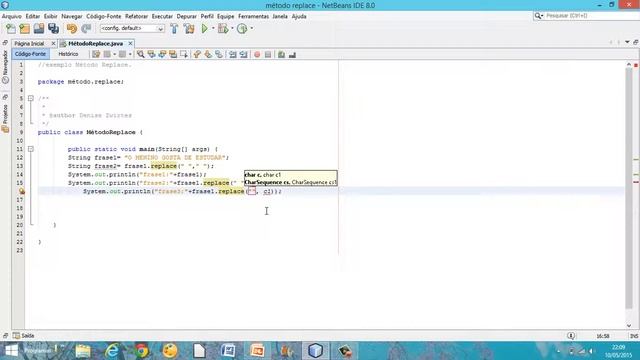
Task: Click the Clean and Build icon
Action: coord(189,28)
